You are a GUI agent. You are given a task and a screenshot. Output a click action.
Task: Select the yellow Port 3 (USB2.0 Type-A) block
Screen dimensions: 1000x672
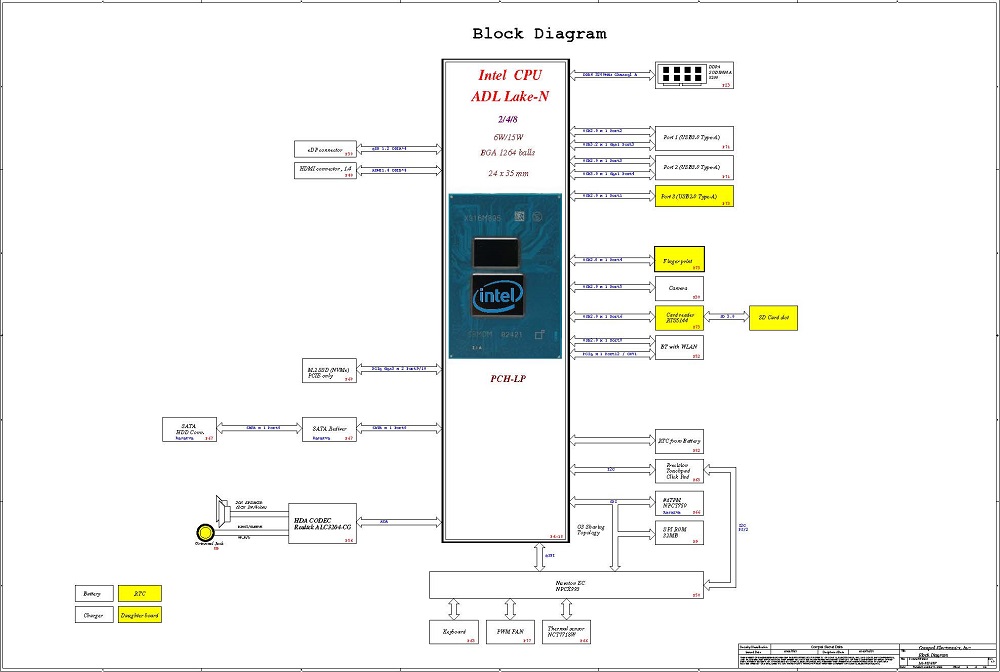(694, 196)
